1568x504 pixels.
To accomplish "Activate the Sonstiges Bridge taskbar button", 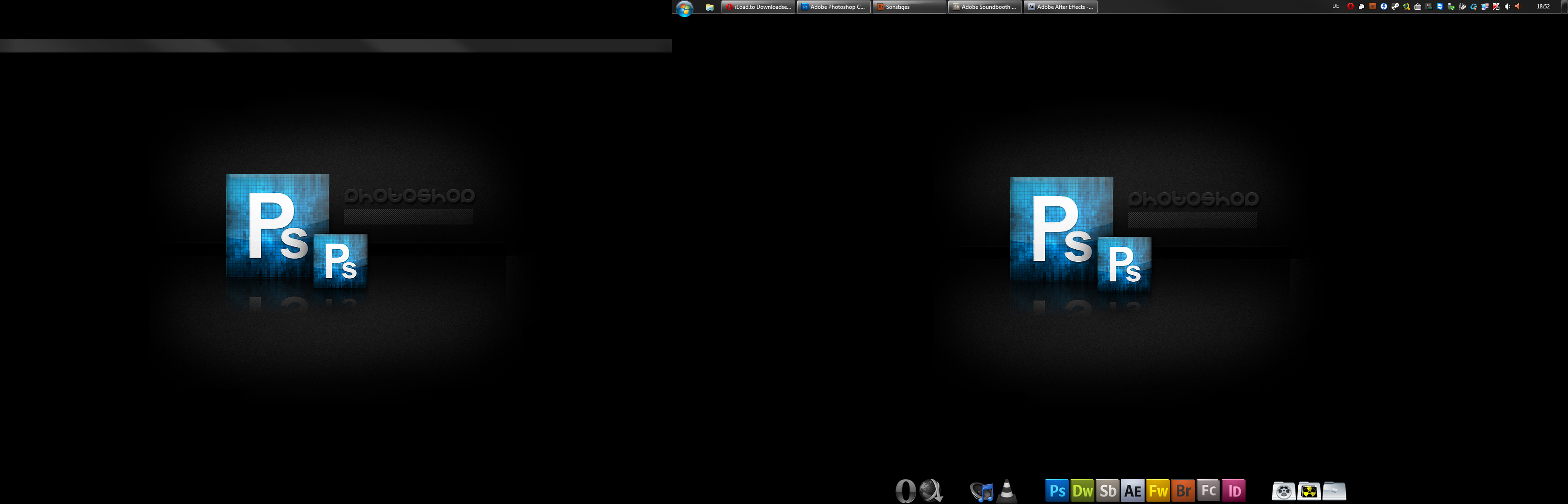I will point(909,7).
